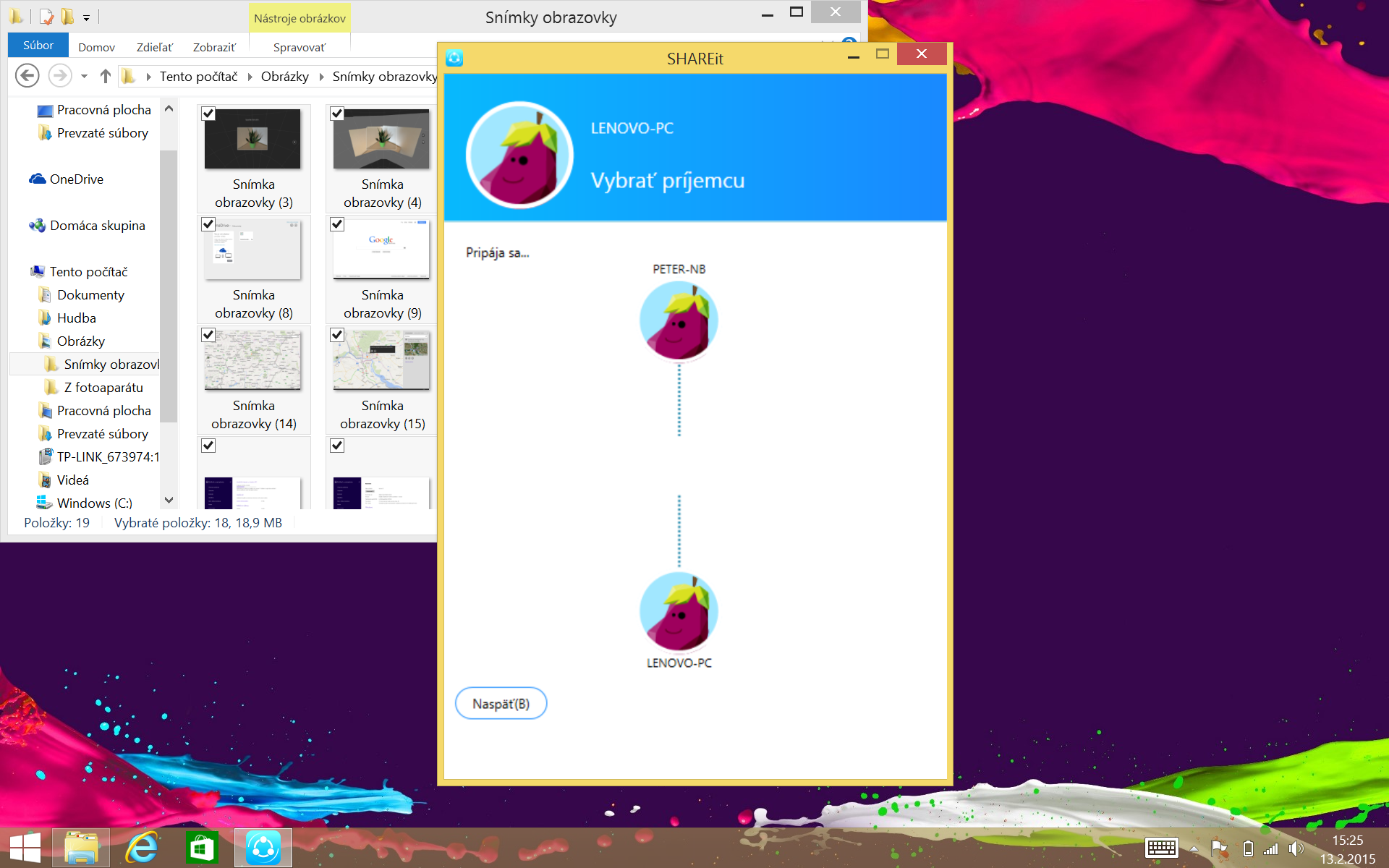Image resolution: width=1389 pixels, height=868 pixels.
Task: Uncheck Snímka obrazovky (14) checkbox
Action: 208,335
